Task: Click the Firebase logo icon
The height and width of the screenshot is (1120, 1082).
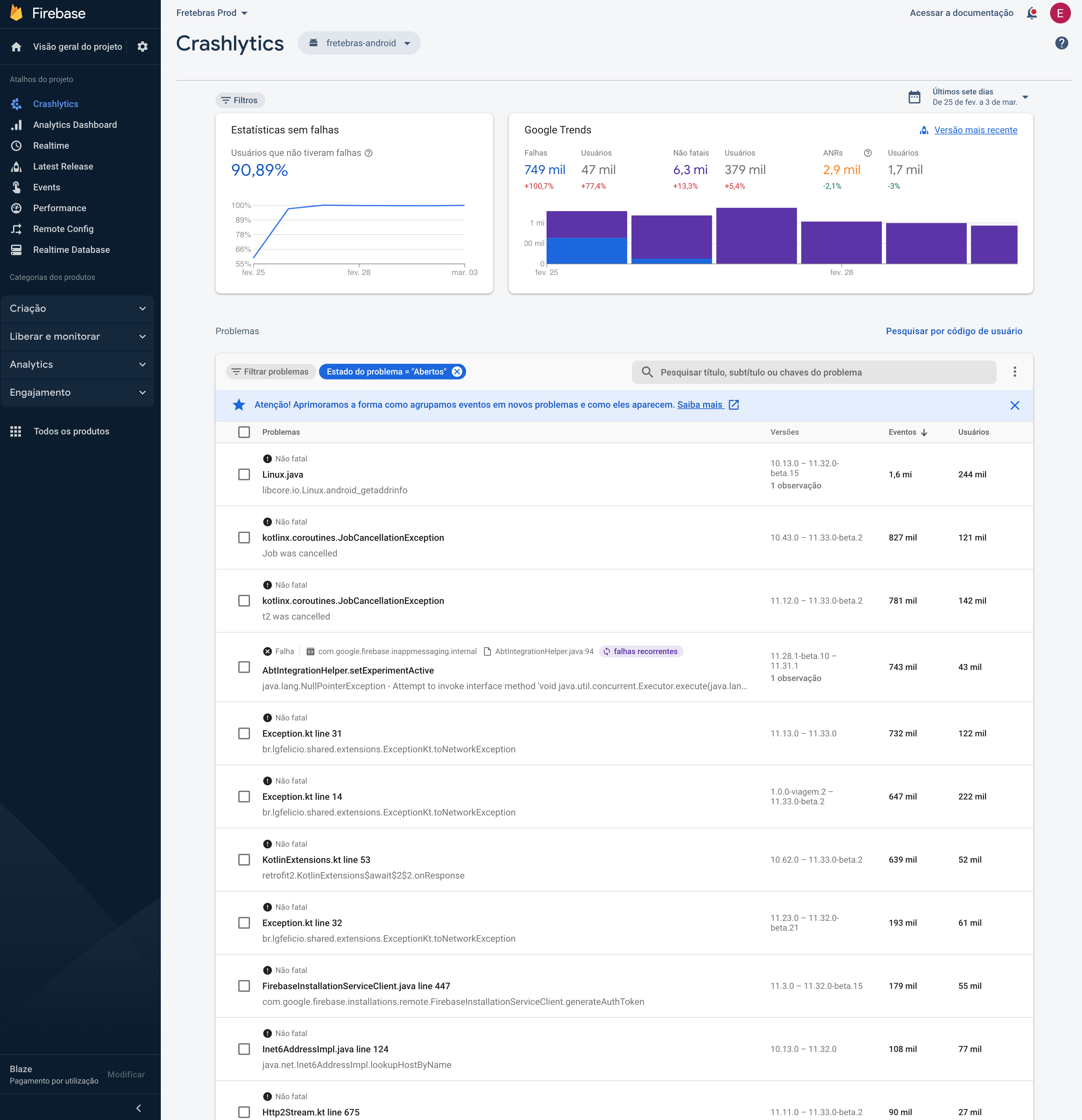Action: tap(17, 13)
